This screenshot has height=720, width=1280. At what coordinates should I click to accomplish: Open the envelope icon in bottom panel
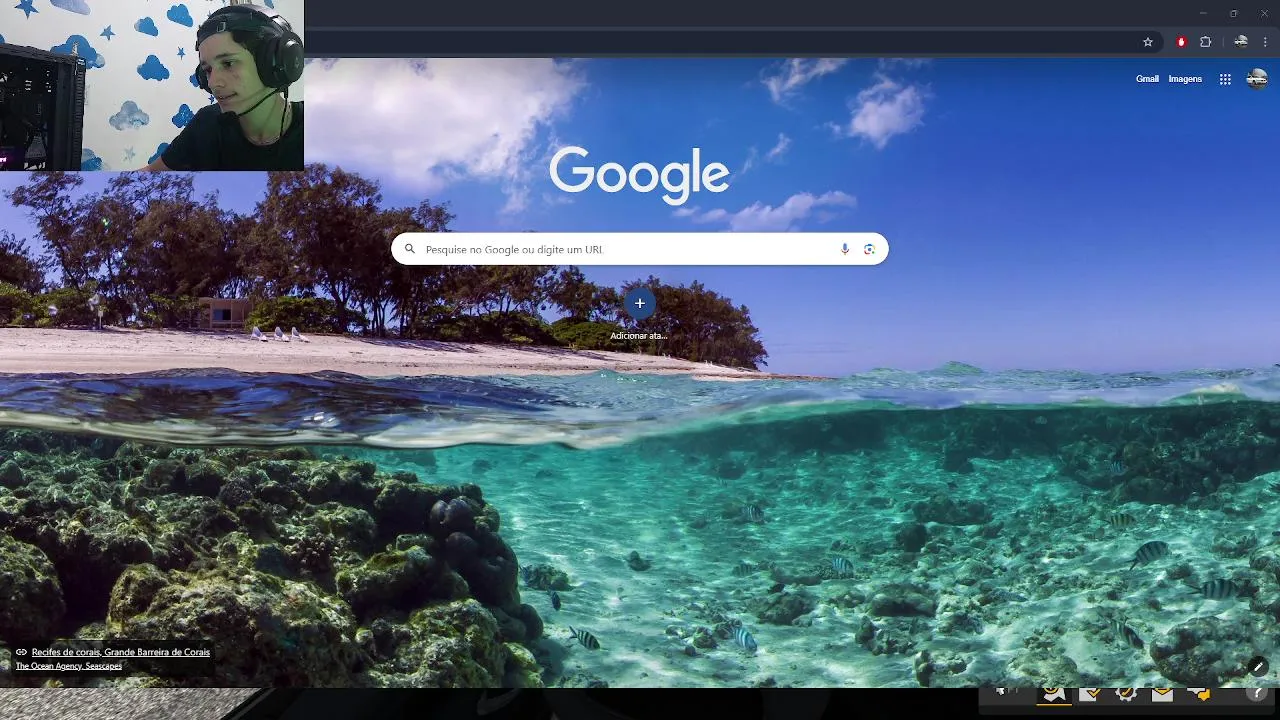point(1162,693)
